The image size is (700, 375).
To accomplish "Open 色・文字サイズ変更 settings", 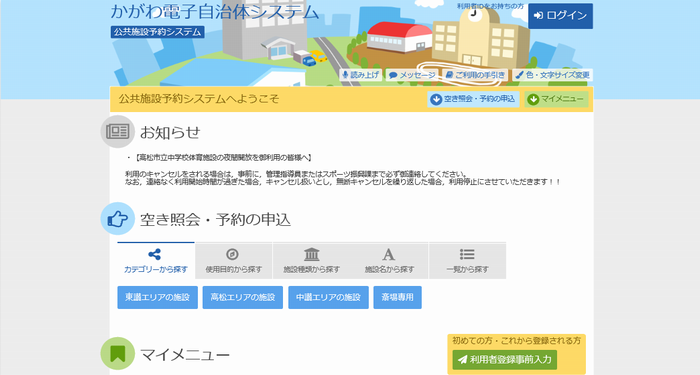I will (552, 75).
